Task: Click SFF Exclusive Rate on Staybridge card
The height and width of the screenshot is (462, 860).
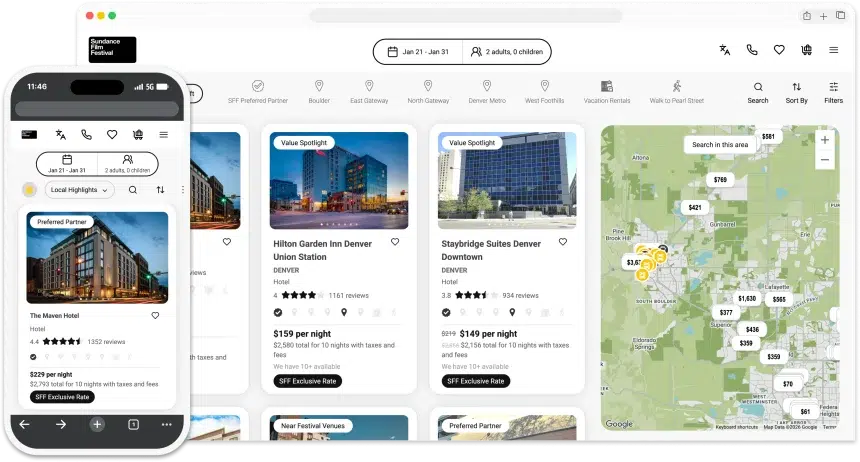Action: pos(476,381)
